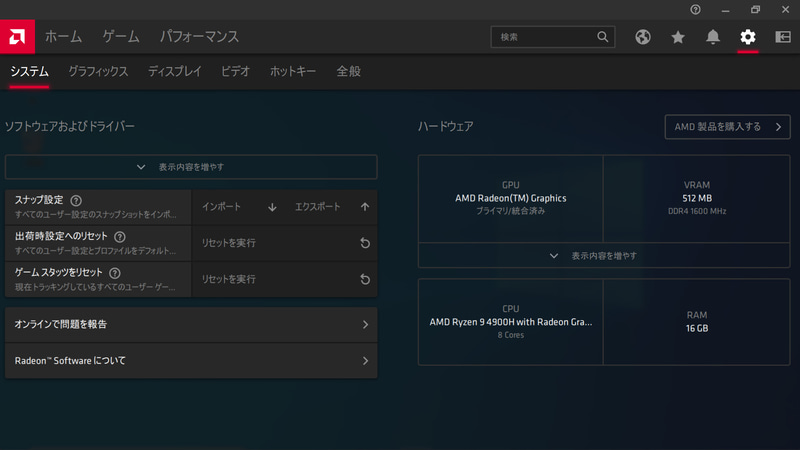Toggle the sidebar panel icon
The image size is (800, 450).
(783, 37)
